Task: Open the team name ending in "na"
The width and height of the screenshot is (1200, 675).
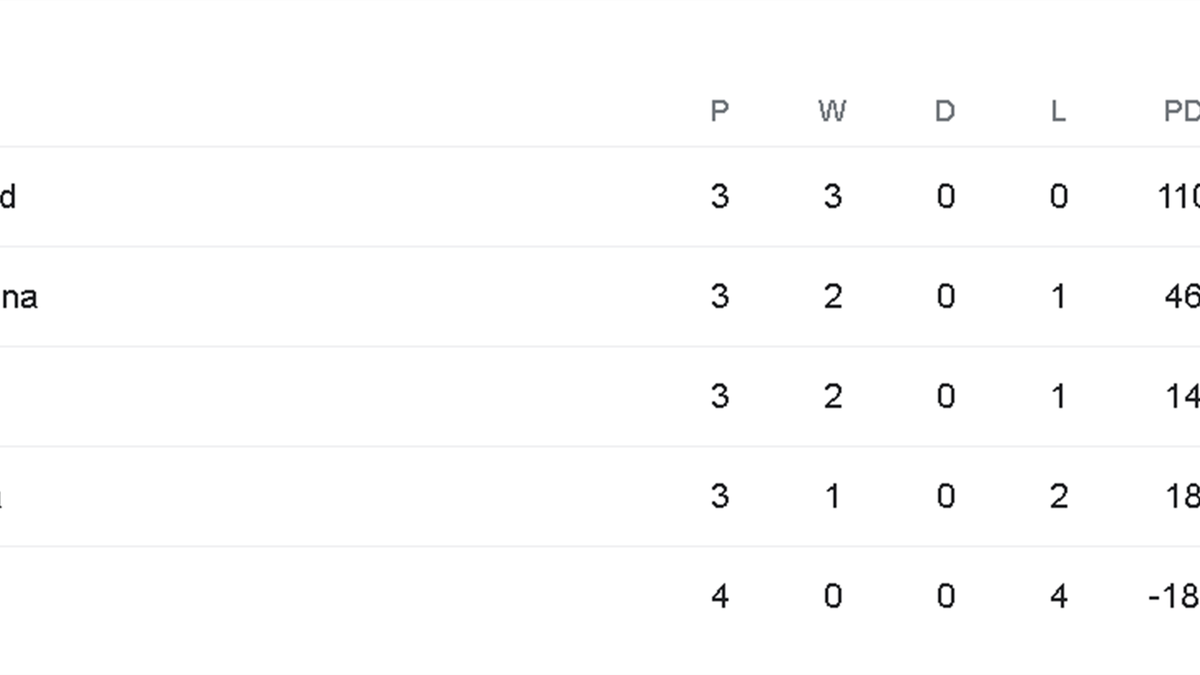Action: click(x=18, y=297)
